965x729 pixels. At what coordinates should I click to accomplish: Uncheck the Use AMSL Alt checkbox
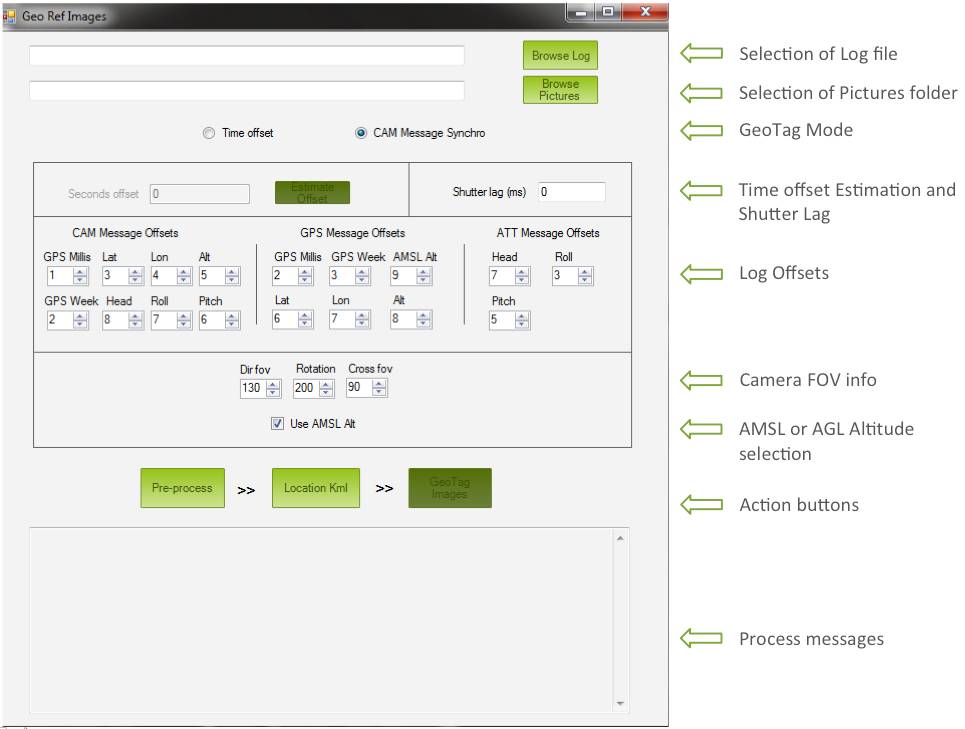click(278, 423)
